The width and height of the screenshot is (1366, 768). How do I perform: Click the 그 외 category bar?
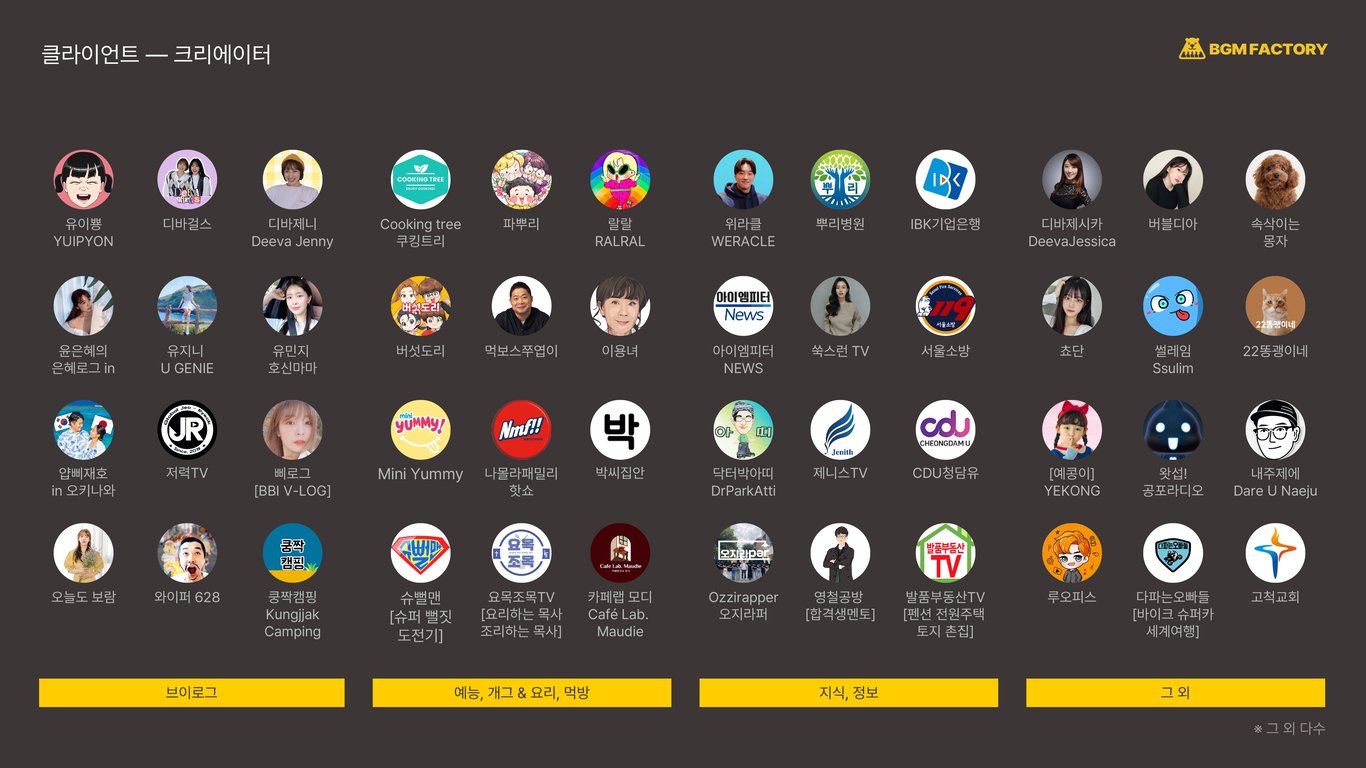coord(1176,693)
